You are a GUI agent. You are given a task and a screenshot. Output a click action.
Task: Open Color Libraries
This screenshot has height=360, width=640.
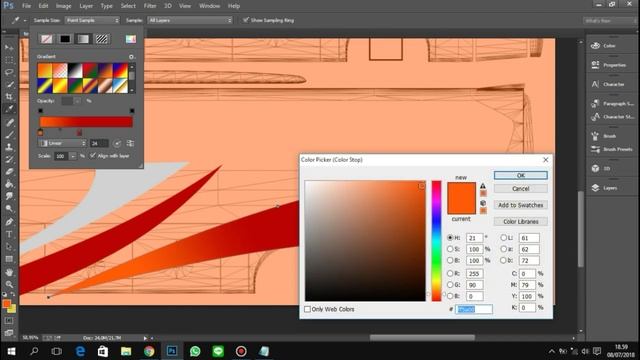click(520, 221)
